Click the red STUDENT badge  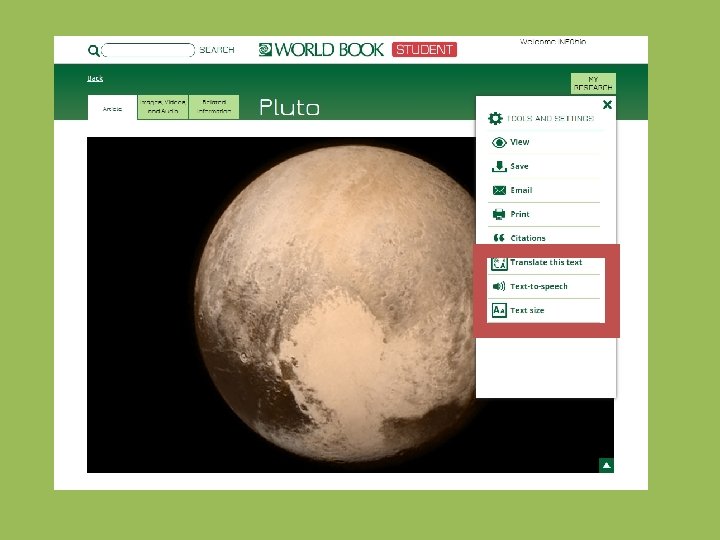pyautogui.click(x=424, y=50)
